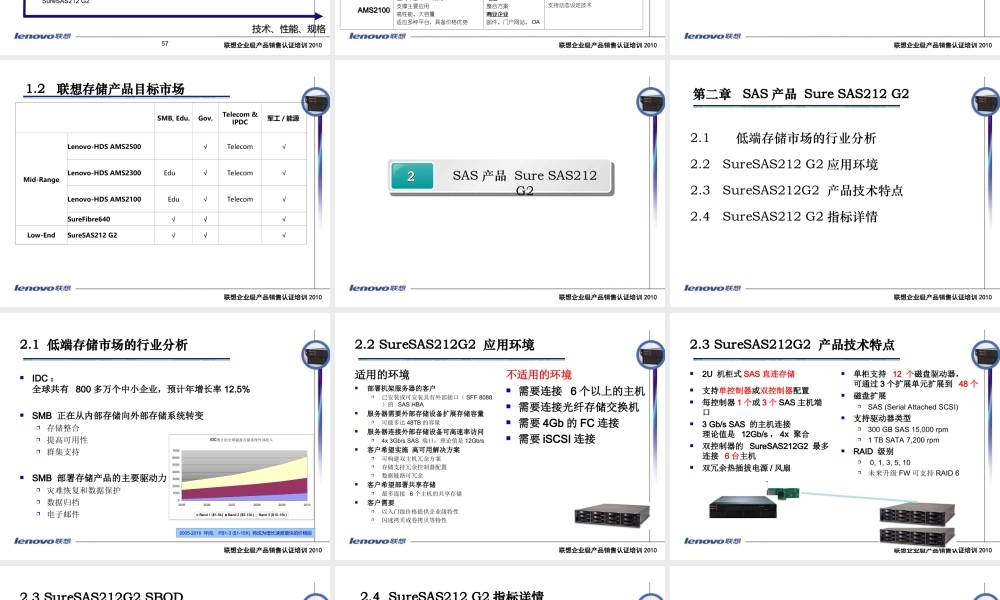Select the slide 2.2 SureSAS212G2 应用环境

[499, 436]
